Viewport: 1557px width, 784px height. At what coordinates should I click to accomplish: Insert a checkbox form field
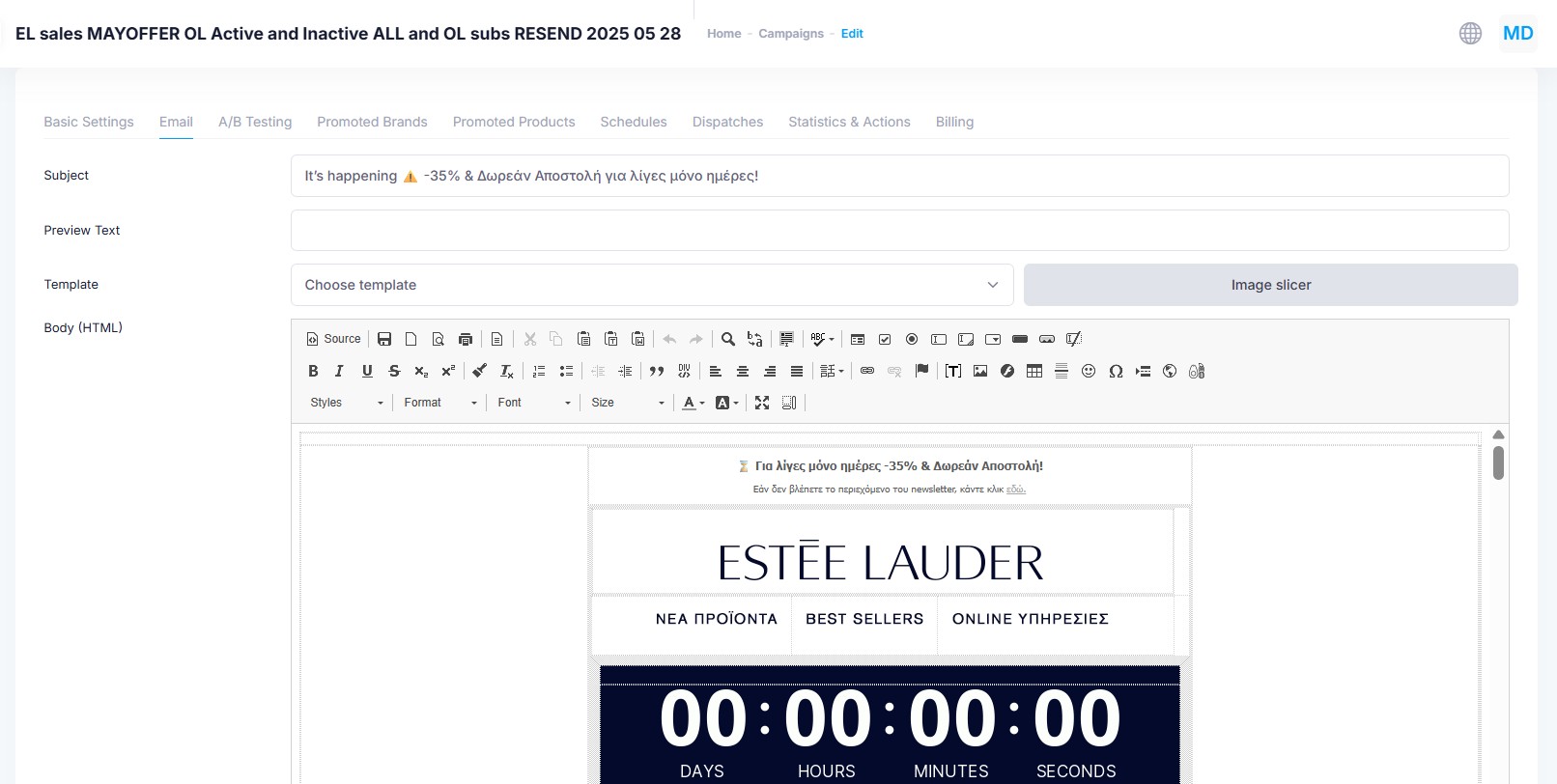pyautogui.click(x=885, y=339)
